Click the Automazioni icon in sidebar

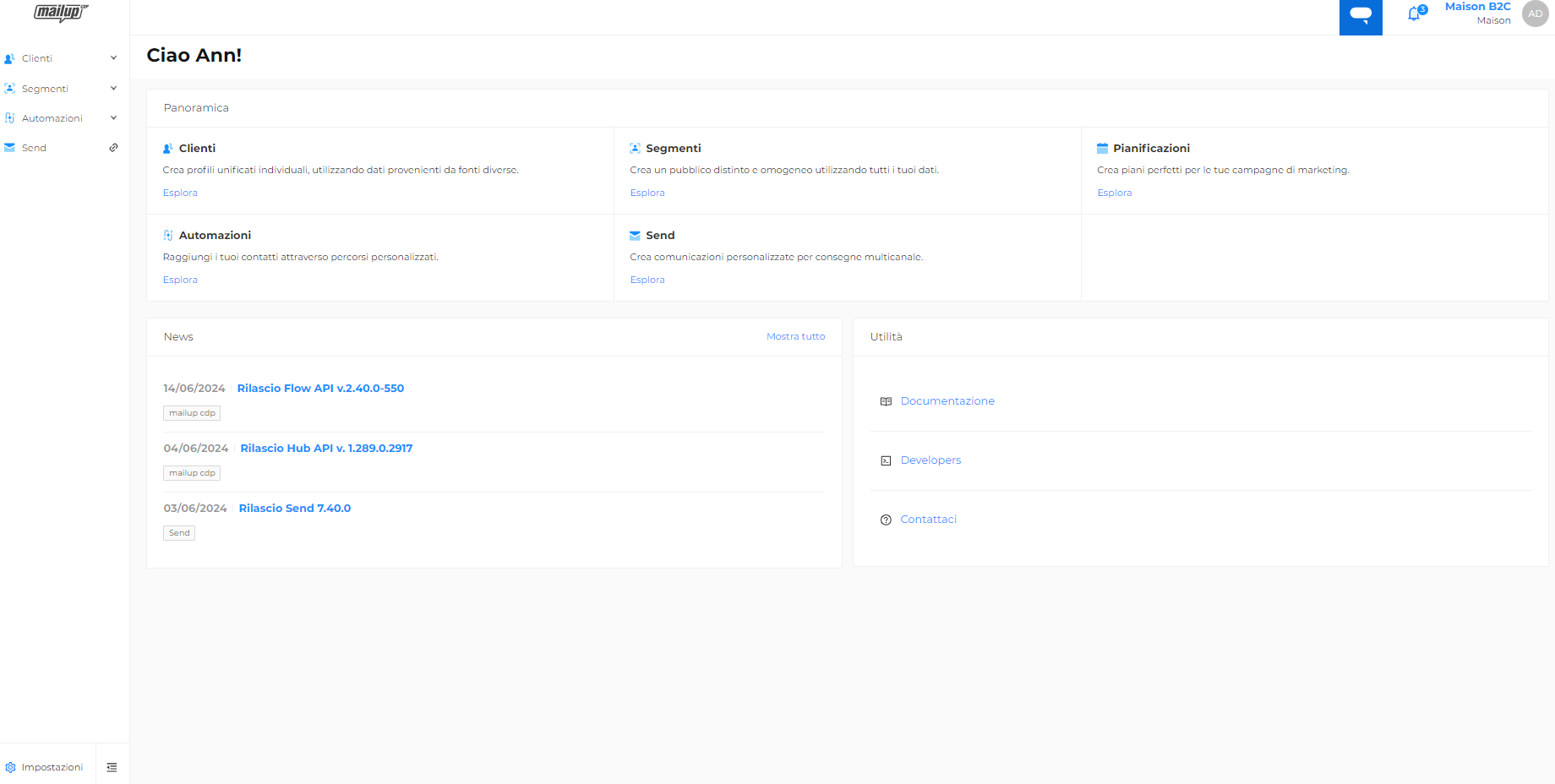10,118
